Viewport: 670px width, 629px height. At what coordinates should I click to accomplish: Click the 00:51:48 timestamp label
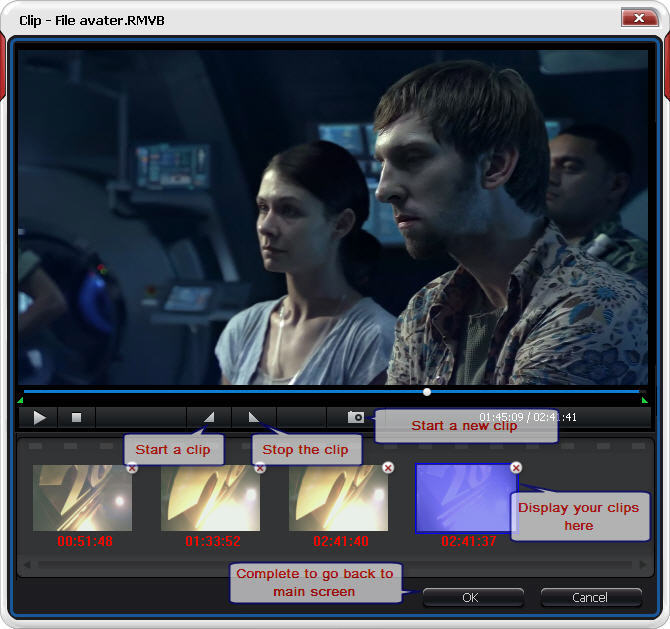[x=85, y=541]
